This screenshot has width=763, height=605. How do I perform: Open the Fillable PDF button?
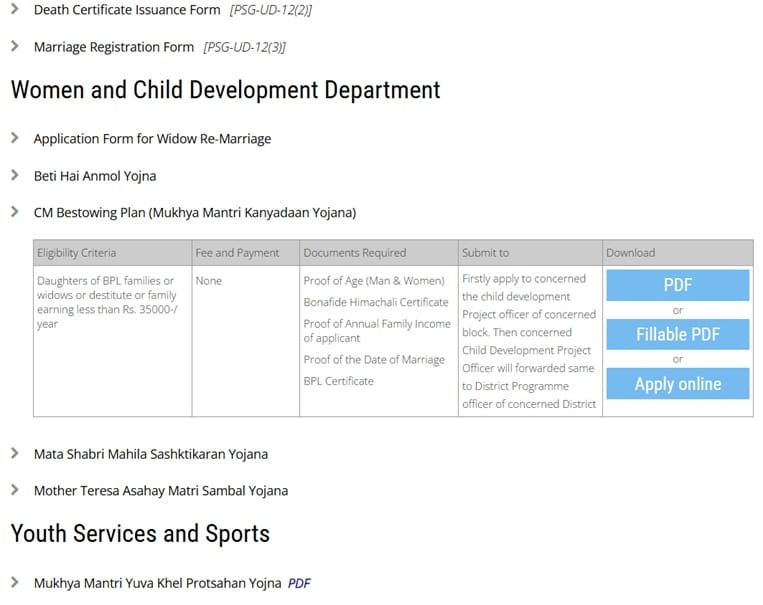click(x=677, y=334)
